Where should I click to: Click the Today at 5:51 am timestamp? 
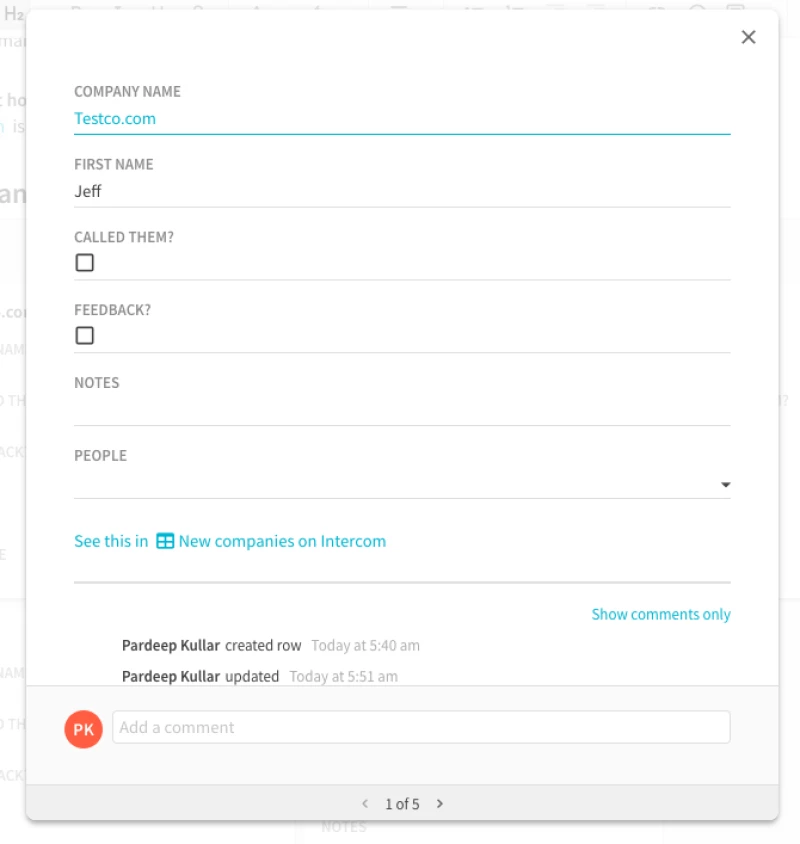(343, 676)
